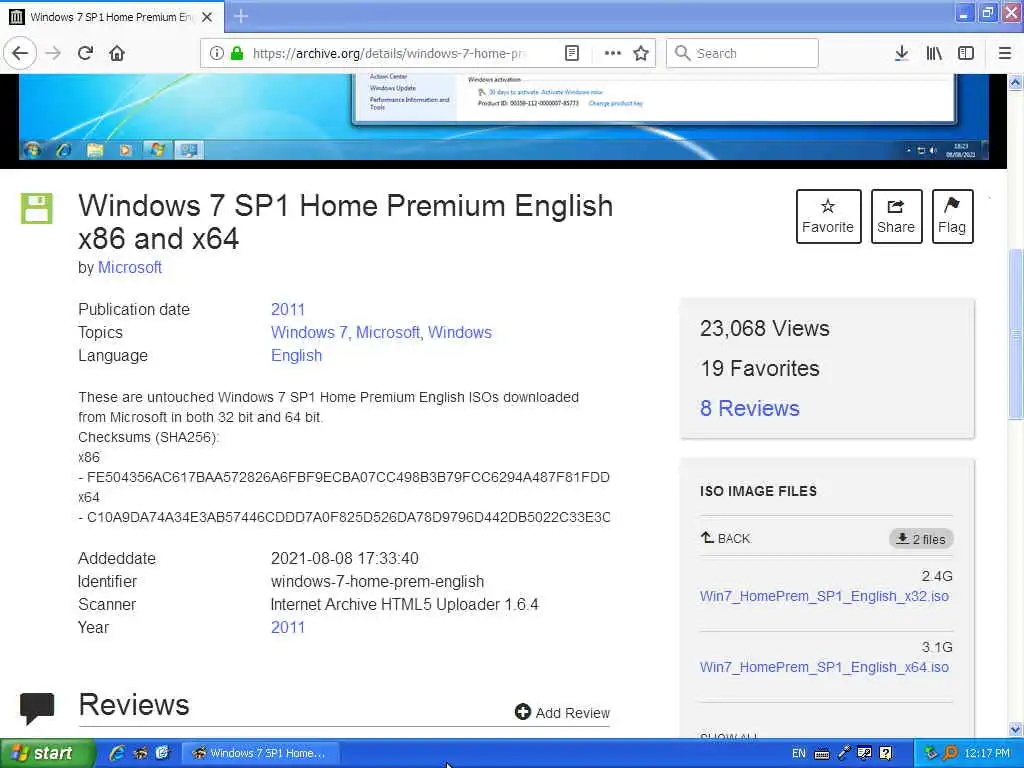Click the vertical scrollbar thumb
The image size is (1024, 768).
[x=1015, y=334]
